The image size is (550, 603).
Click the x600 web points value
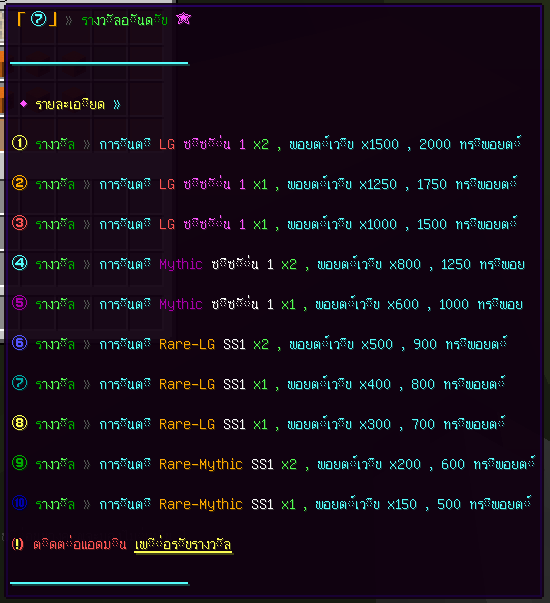point(403,305)
